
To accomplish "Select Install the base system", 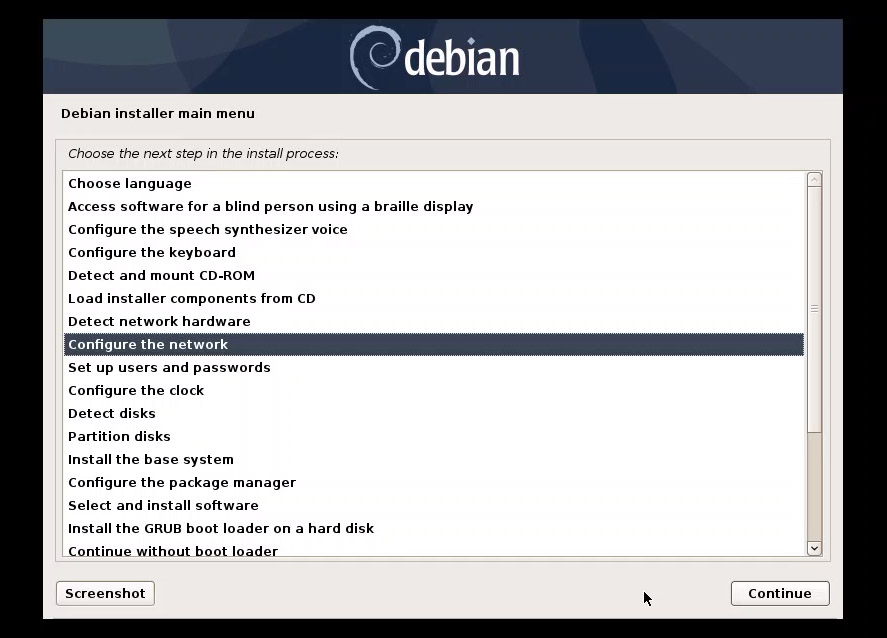I will 150,459.
